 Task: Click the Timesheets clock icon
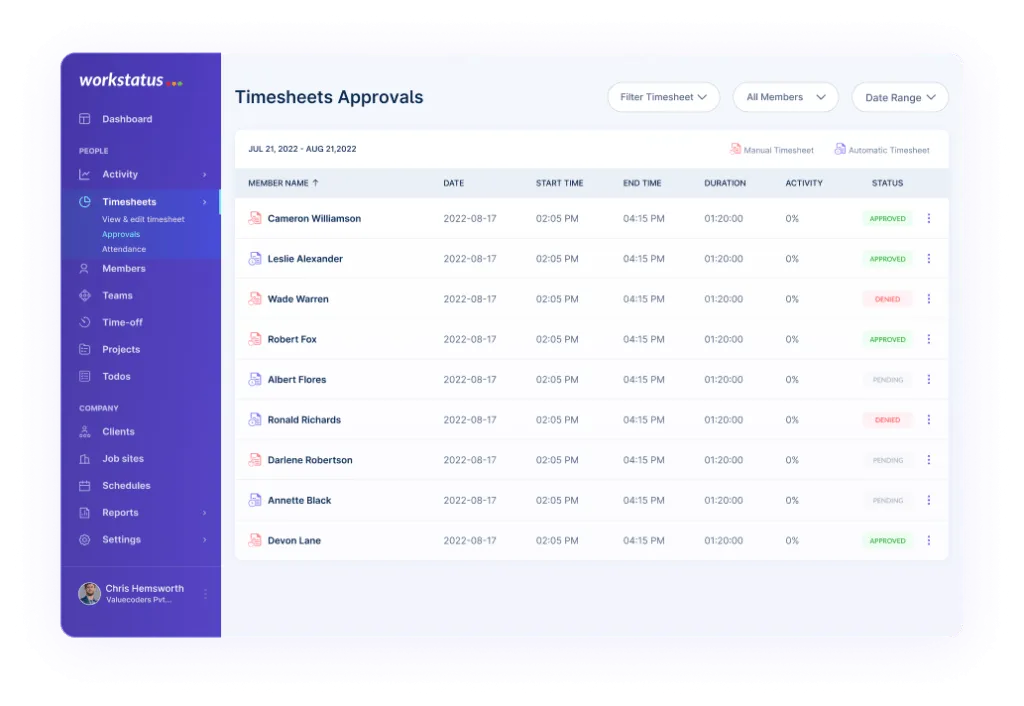pyautogui.click(x=84, y=201)
